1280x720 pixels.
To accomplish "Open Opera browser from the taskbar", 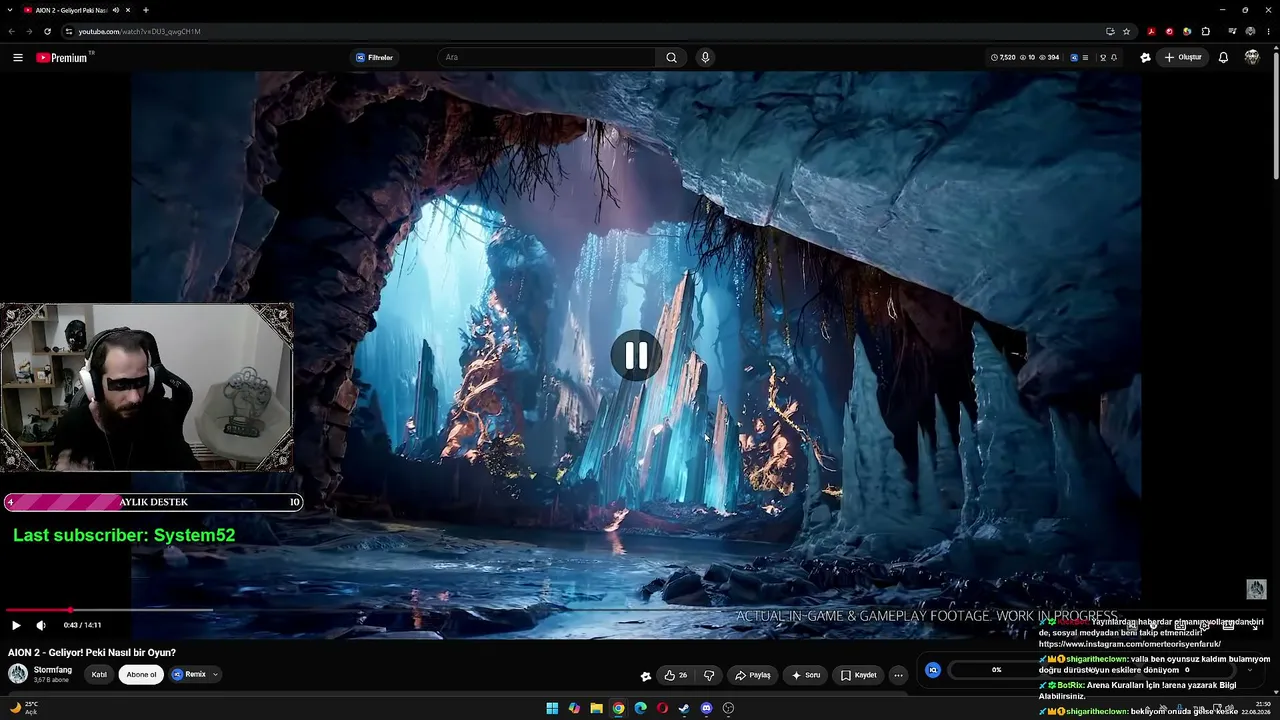I will coord(662,708).
